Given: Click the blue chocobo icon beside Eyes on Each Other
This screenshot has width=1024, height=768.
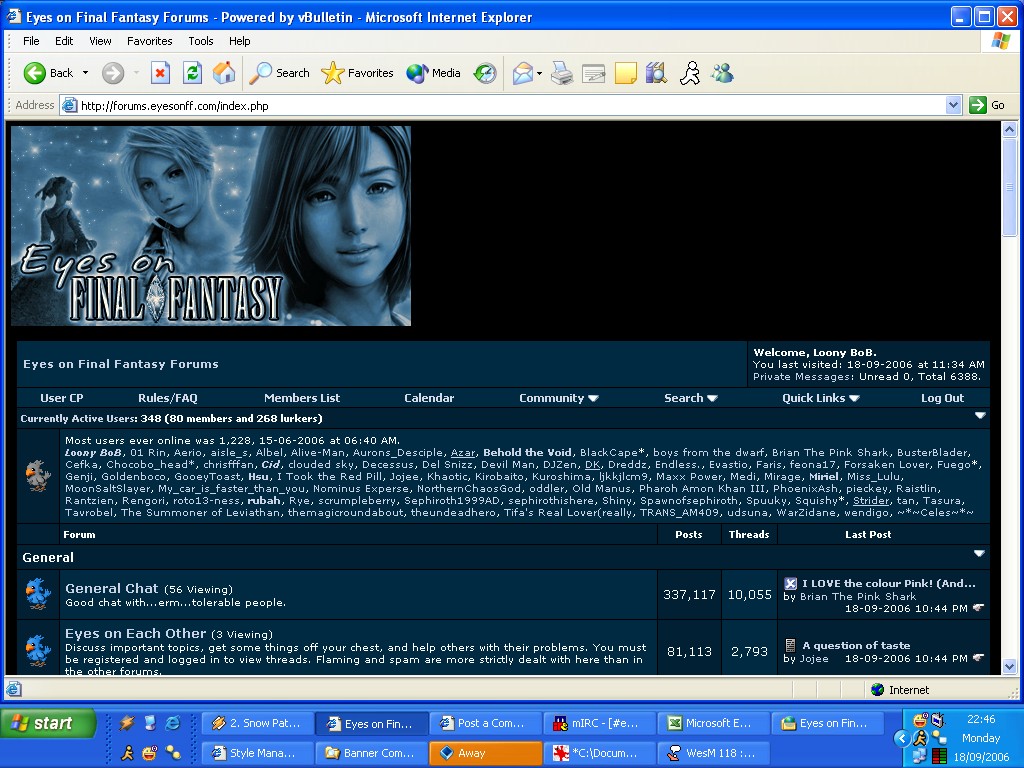Looking at the screenshot, I should click(x=38, y=650).
